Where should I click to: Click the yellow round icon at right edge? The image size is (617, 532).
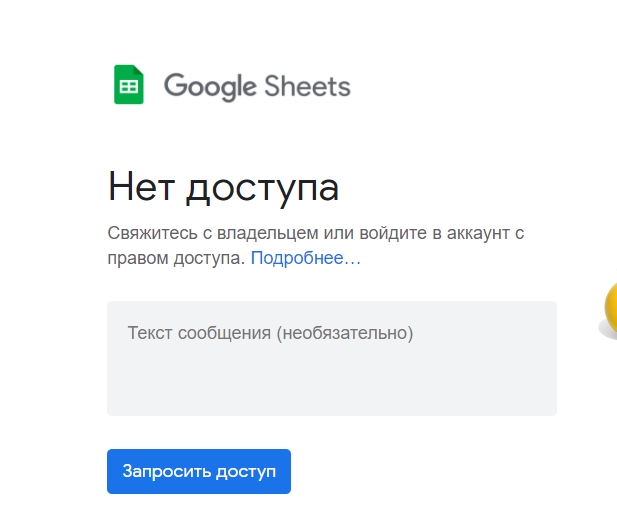609,310
